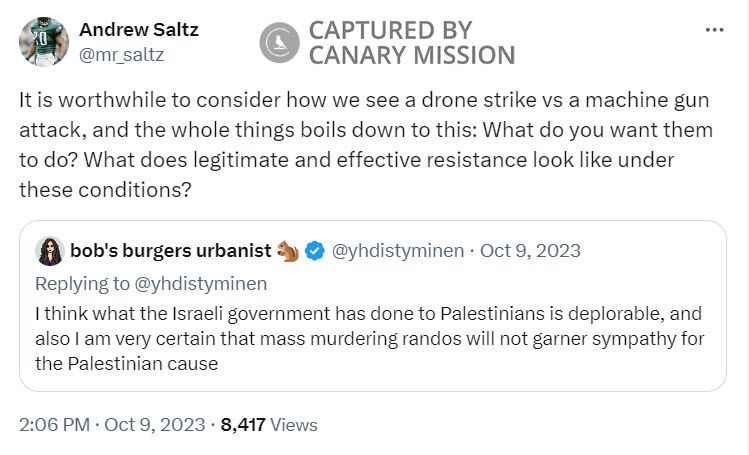Click the Views label in the footer
The image size is (749, 455).
tap(294, 424)
